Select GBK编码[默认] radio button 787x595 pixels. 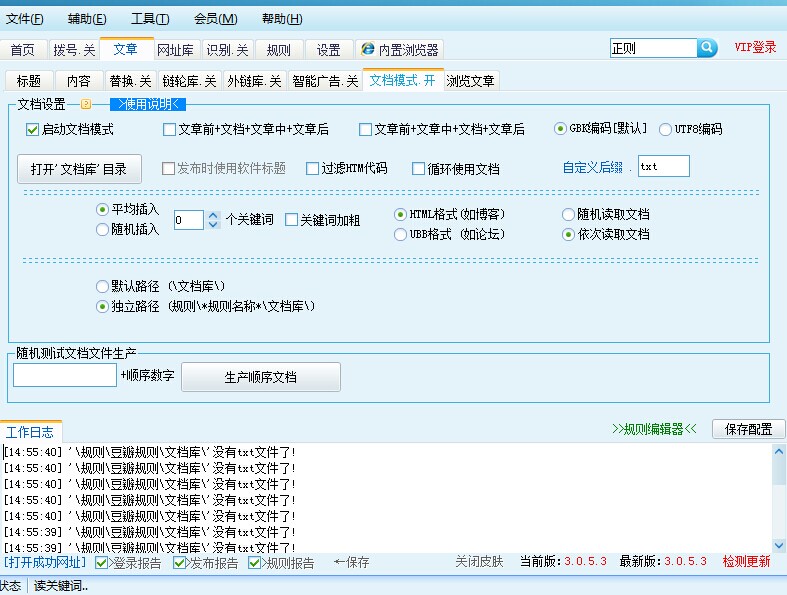560,129
